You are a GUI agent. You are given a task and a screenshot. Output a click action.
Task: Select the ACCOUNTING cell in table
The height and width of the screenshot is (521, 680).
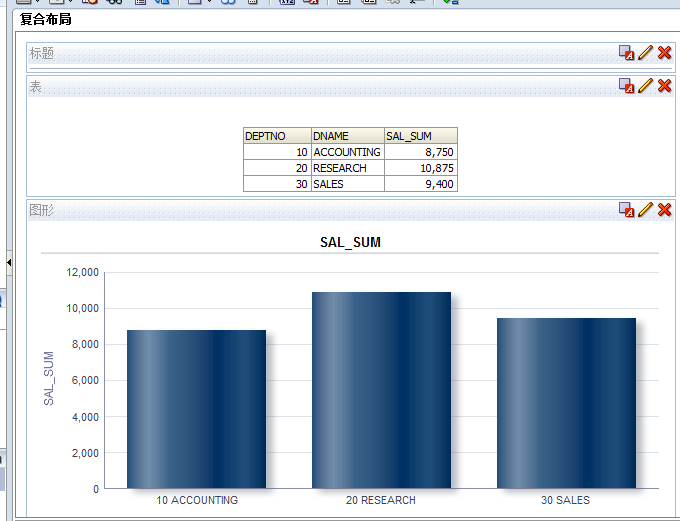(348, 152)
